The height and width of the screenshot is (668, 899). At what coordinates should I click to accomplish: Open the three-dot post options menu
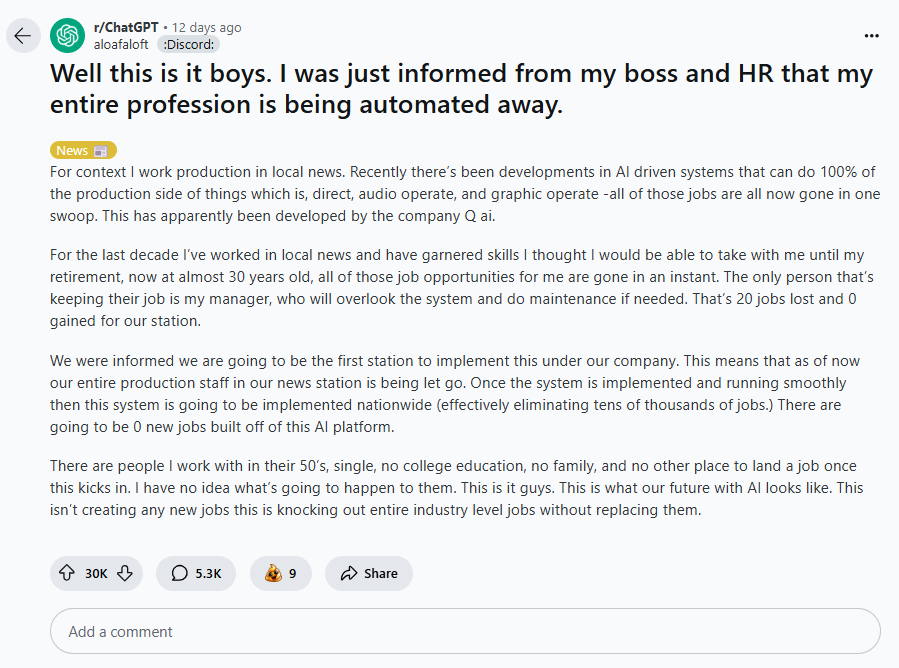click(x=871, y=36)
